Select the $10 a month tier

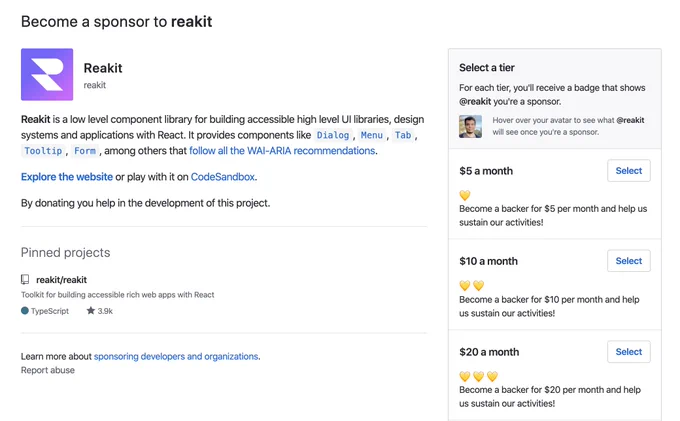[x=628, y=261]
